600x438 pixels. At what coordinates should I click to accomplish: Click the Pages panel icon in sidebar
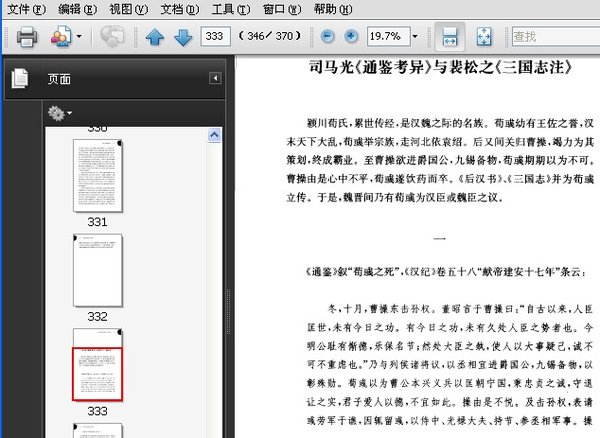(x=20, y=79)
